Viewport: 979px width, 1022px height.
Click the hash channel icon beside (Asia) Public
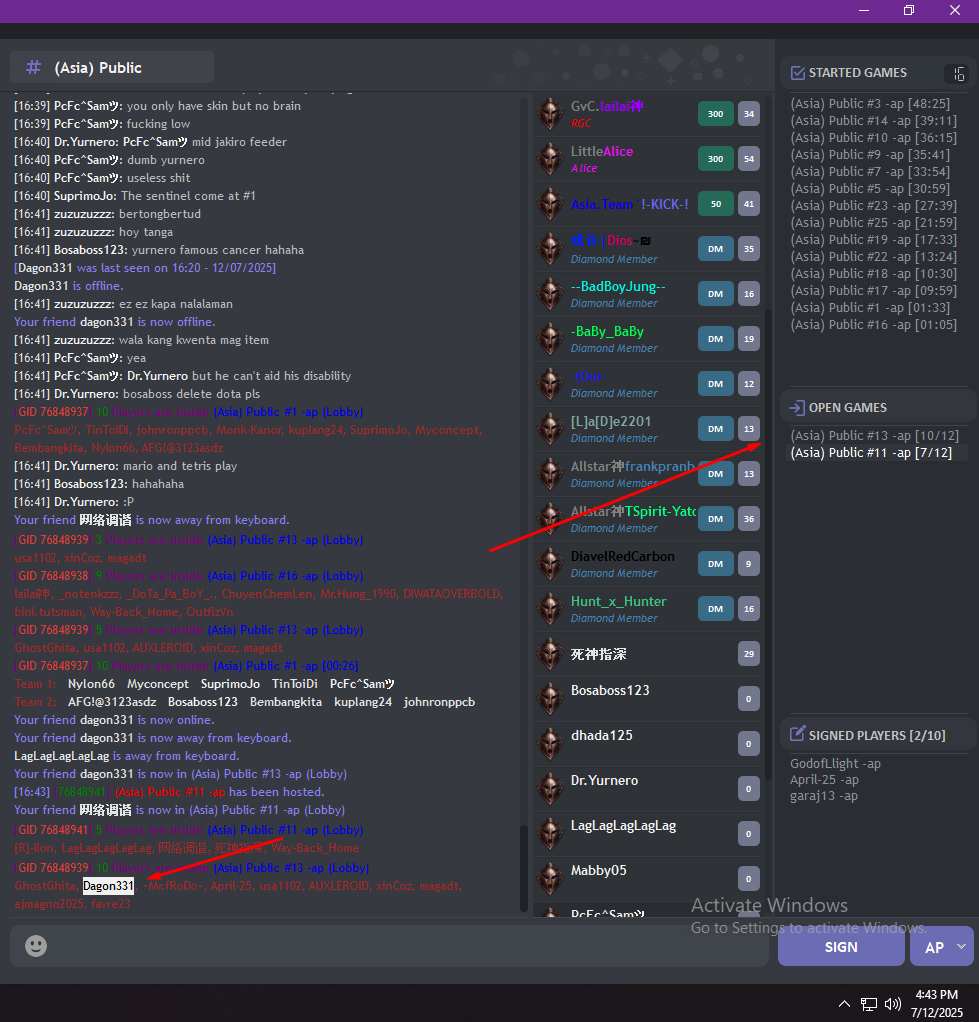33,67
